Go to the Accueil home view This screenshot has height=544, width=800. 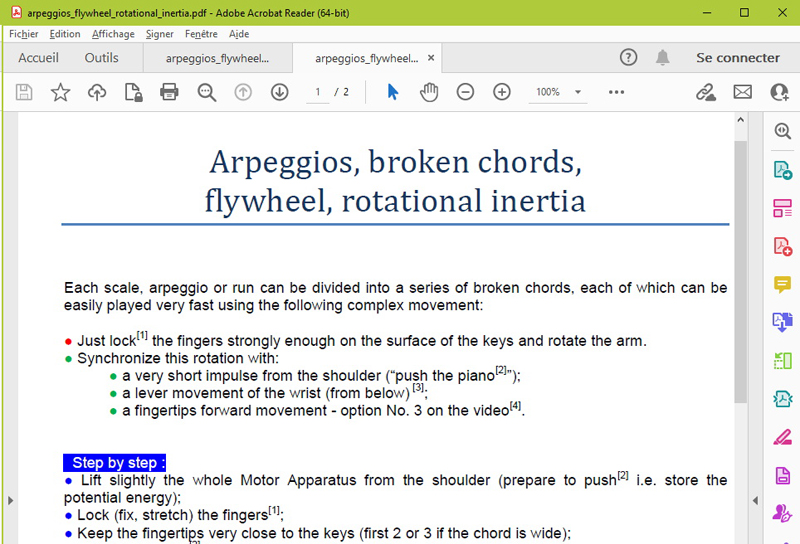point(38,58)
